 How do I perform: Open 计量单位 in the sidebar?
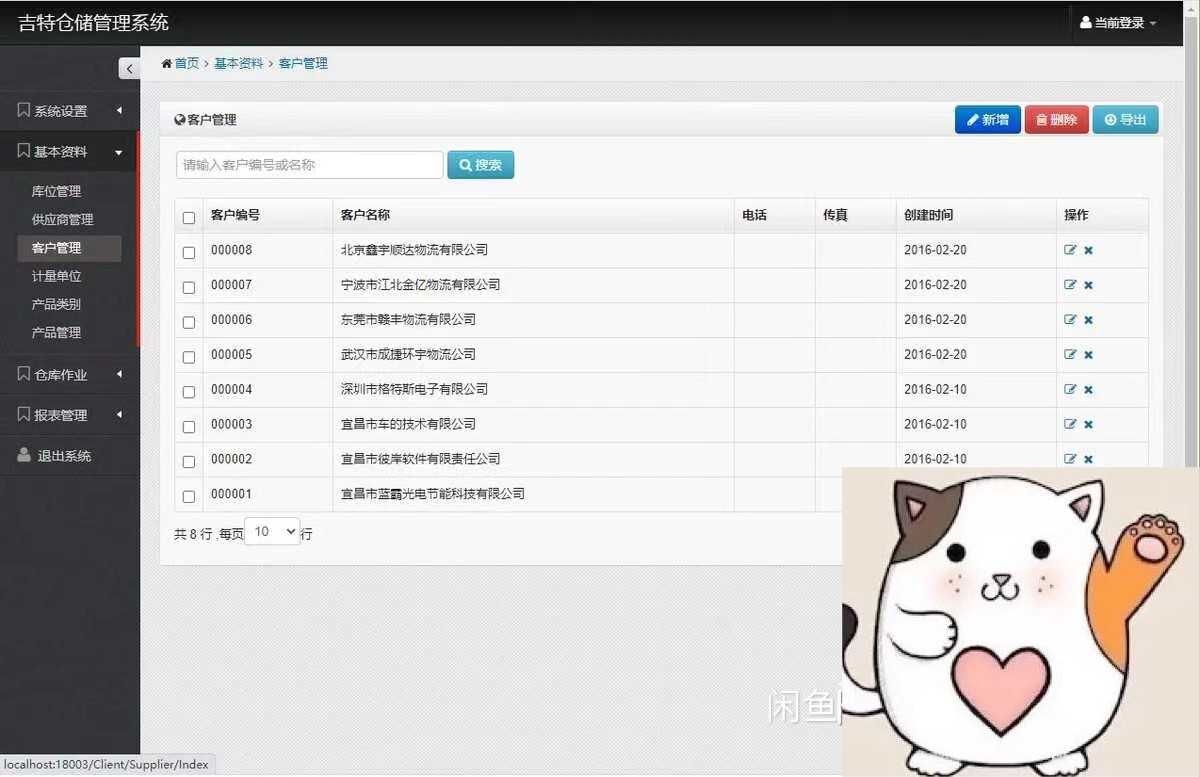[x=56, y=276]
